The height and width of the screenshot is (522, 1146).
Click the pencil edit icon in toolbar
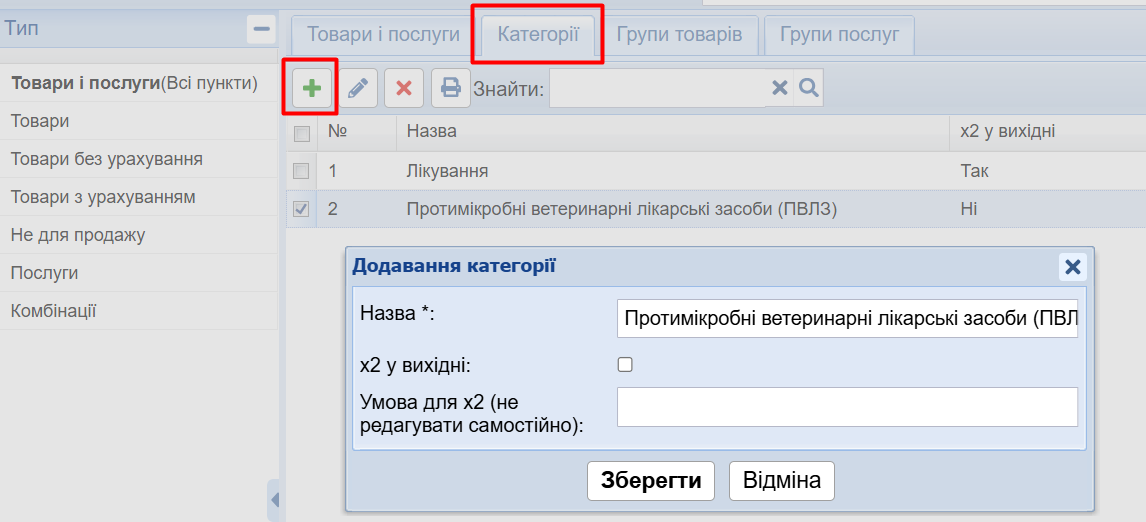click(357, 88)
